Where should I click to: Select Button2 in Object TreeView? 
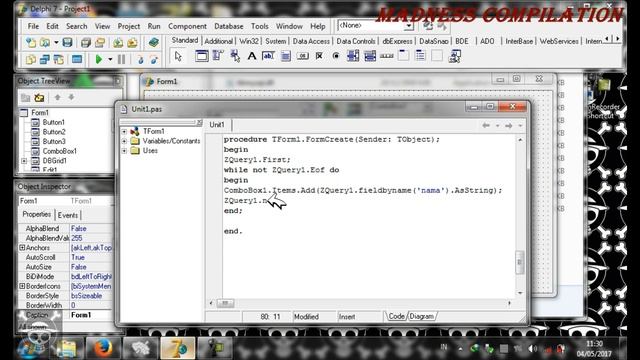tap(54, 132)
